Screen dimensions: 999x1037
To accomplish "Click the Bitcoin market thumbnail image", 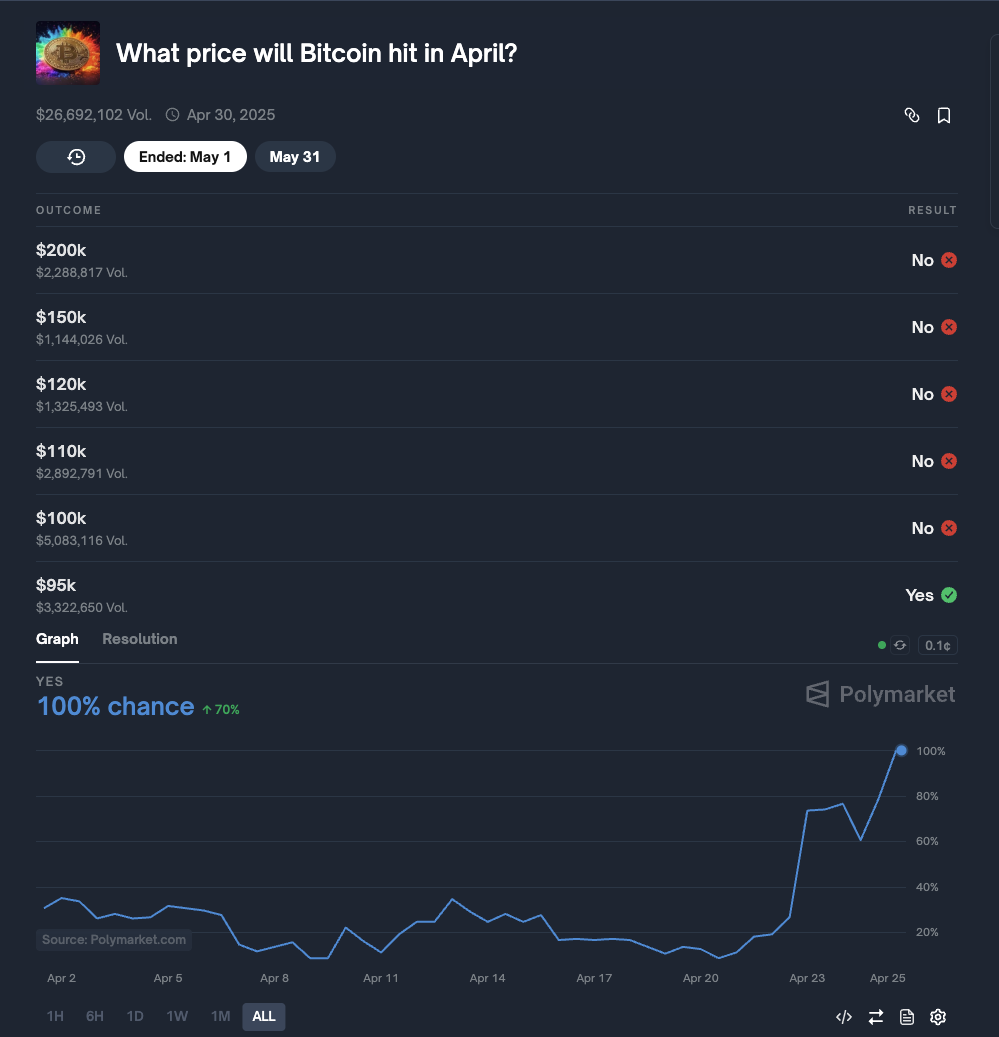I will [68, 53].
